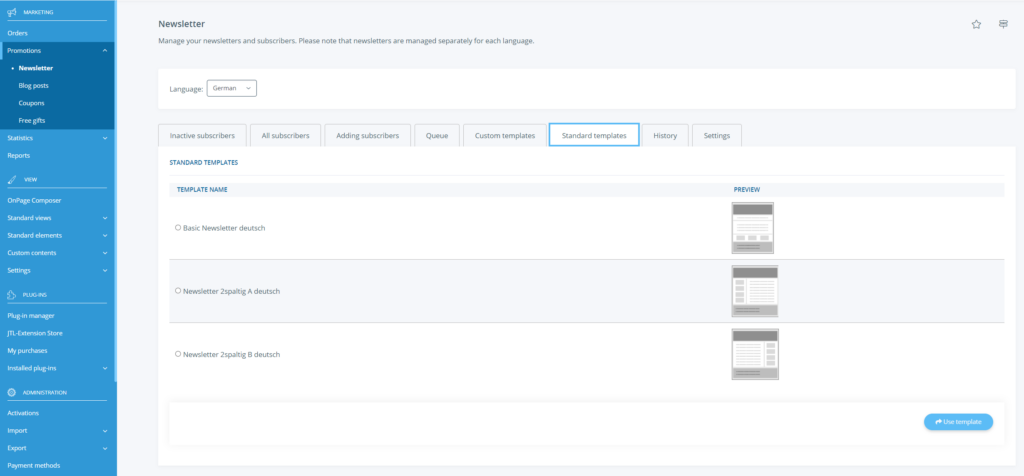Click the Newsletter 2spaltig B preview thumbnail
Viewport: 1024px width, 476px height.
(x=755, y=354)
